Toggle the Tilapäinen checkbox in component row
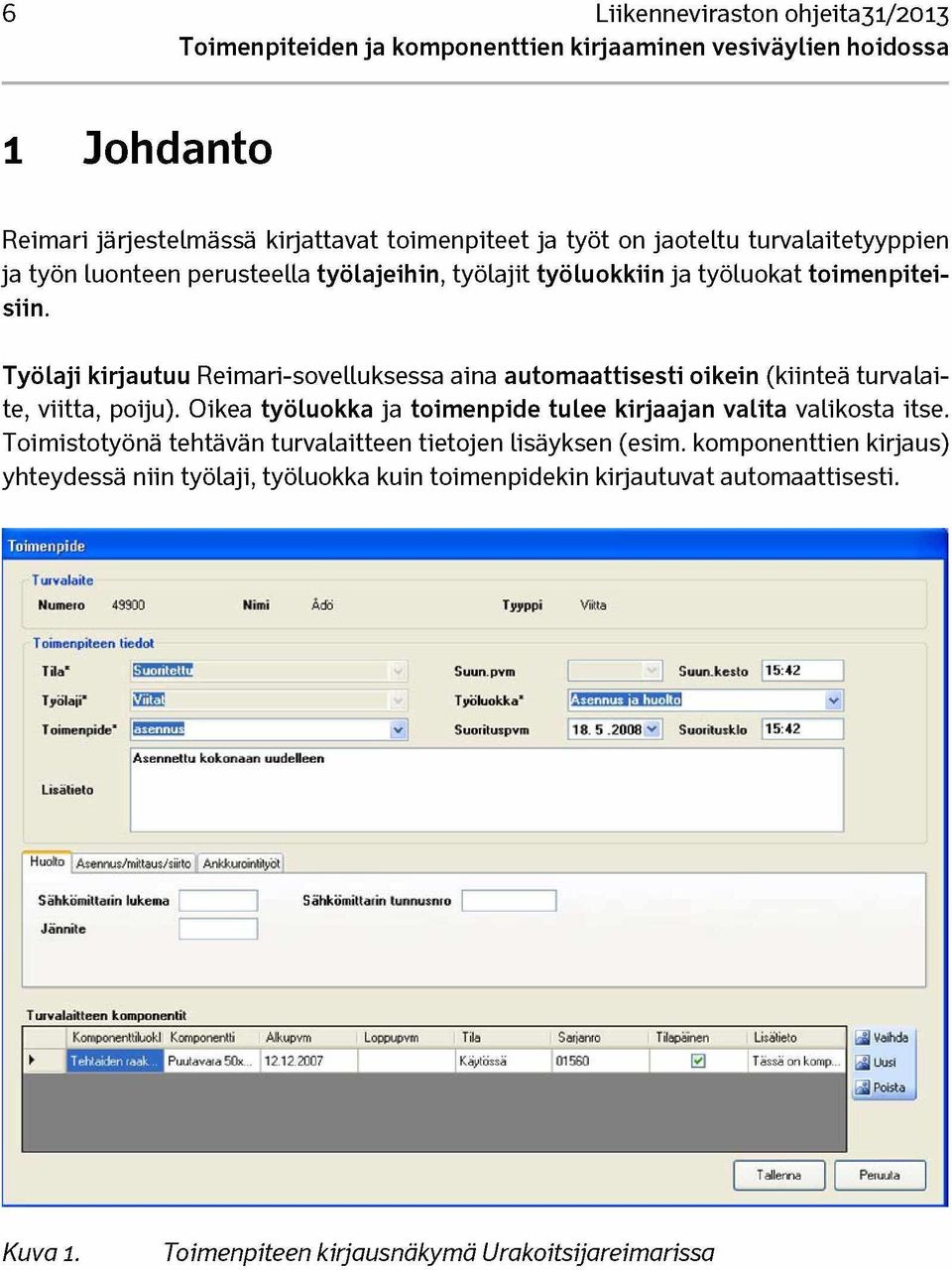This screenshot has height=1270, width=952. 698,1061
